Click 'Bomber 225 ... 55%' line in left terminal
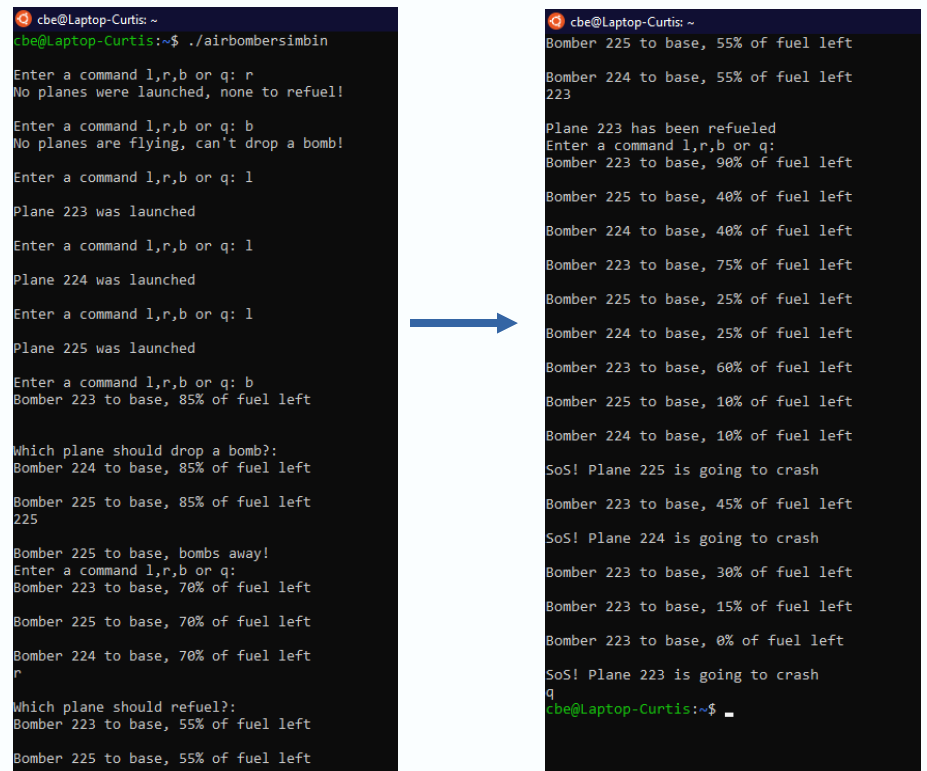This screenshot has width=927, height=771. coord(162,759)
